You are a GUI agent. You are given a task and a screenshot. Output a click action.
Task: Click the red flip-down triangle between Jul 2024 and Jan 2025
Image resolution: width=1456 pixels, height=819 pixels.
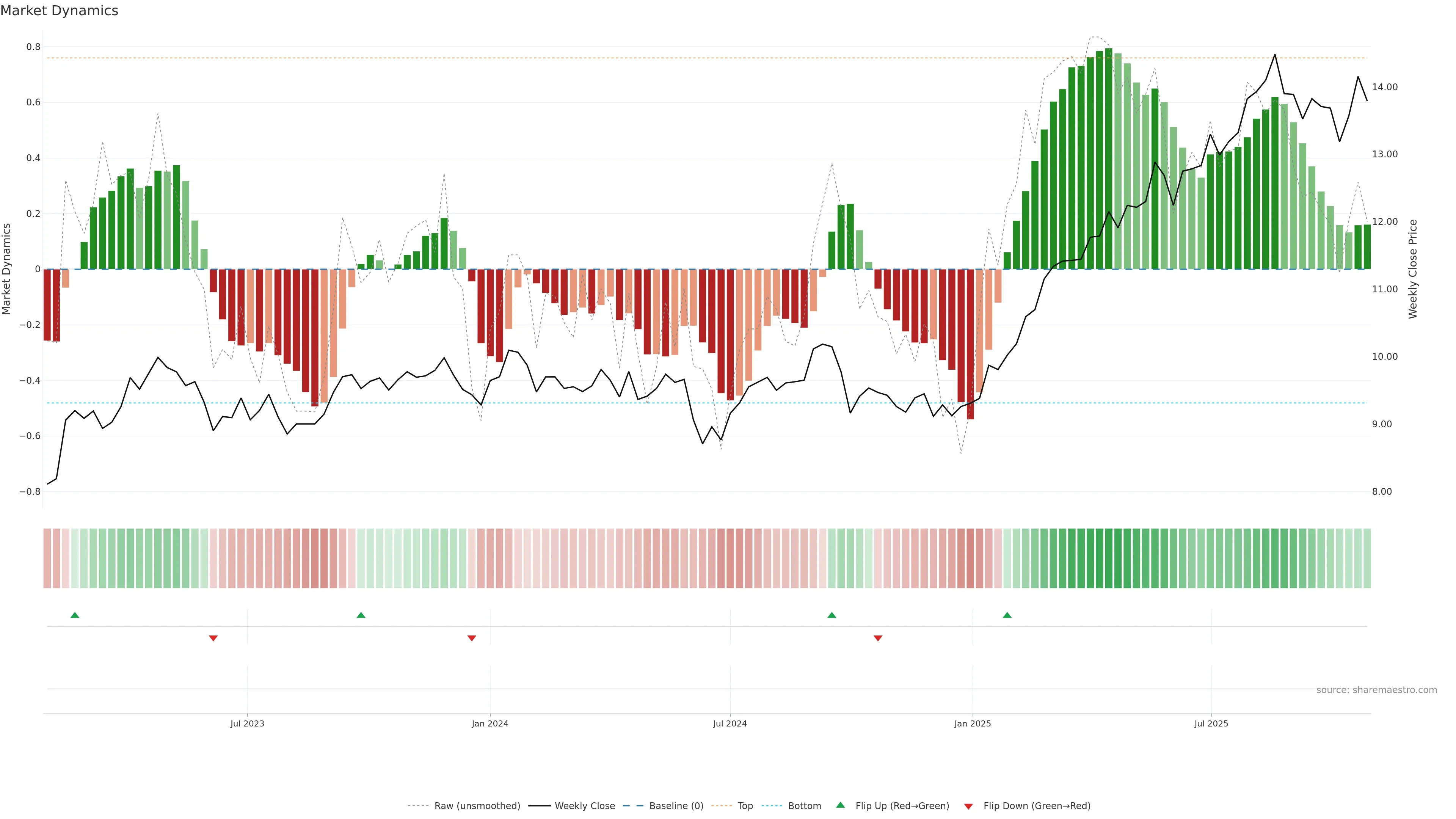(878, 638)
